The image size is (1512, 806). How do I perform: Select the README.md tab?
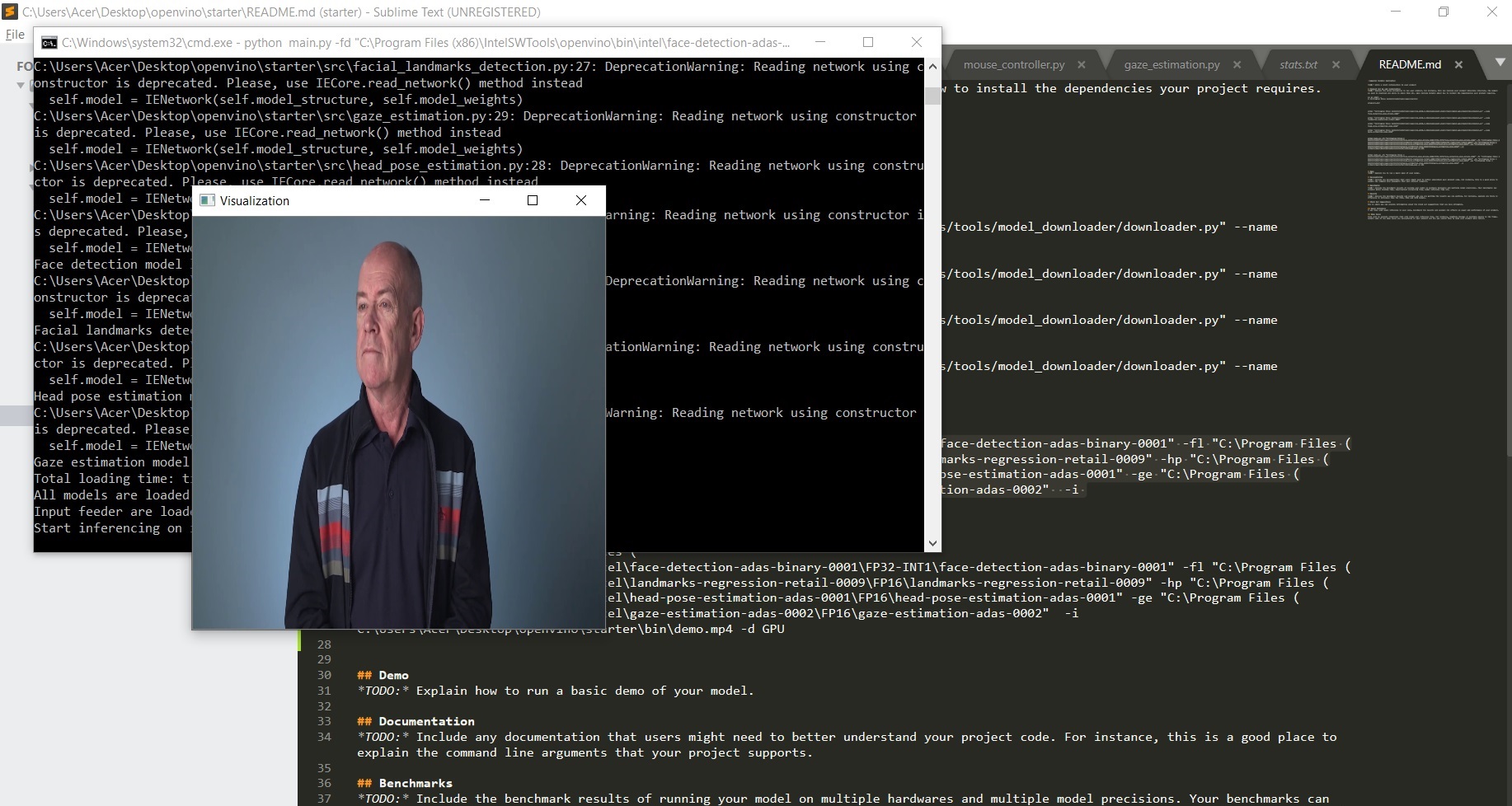click(1410, 64)
